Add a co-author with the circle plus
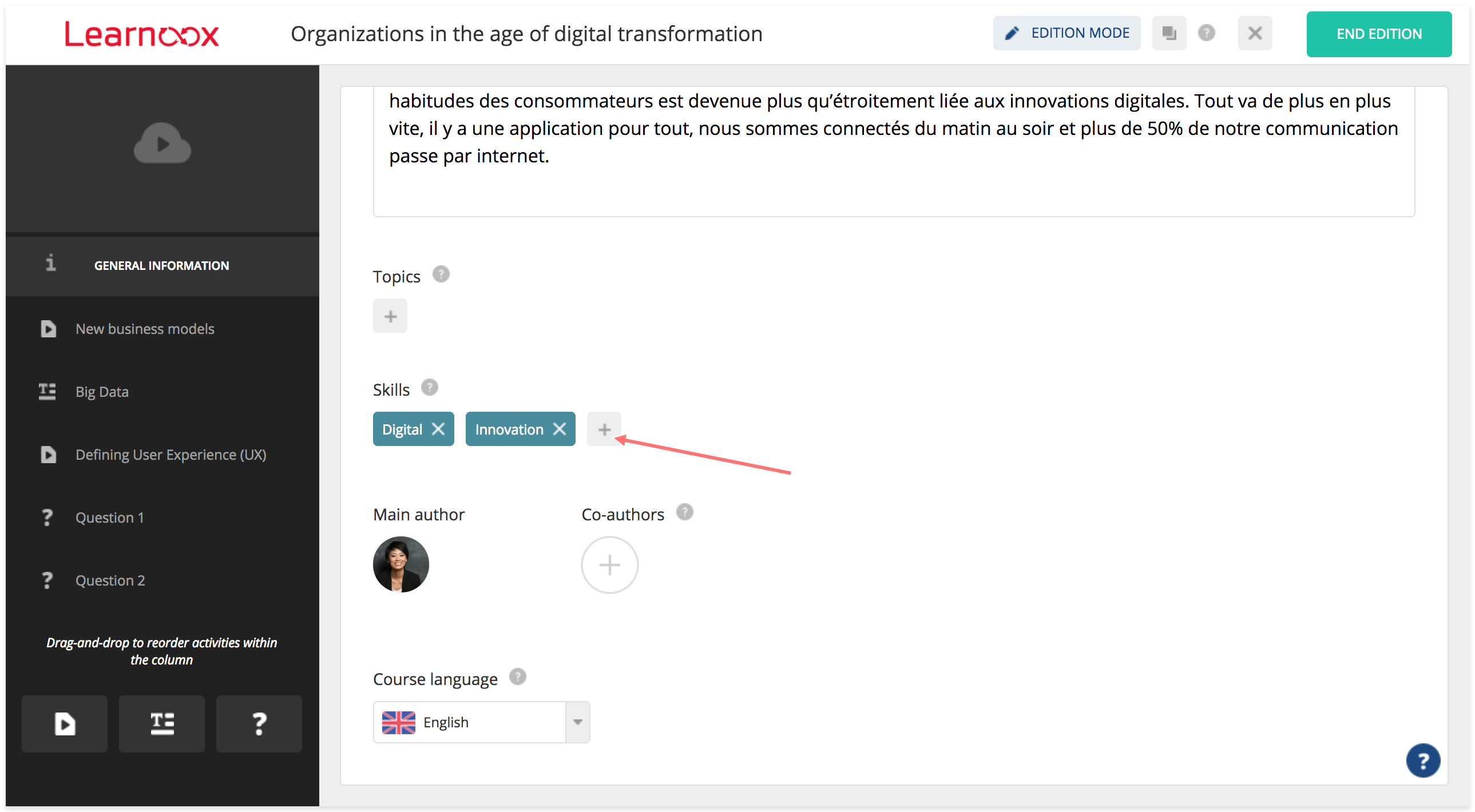 [x=609, y=565]
